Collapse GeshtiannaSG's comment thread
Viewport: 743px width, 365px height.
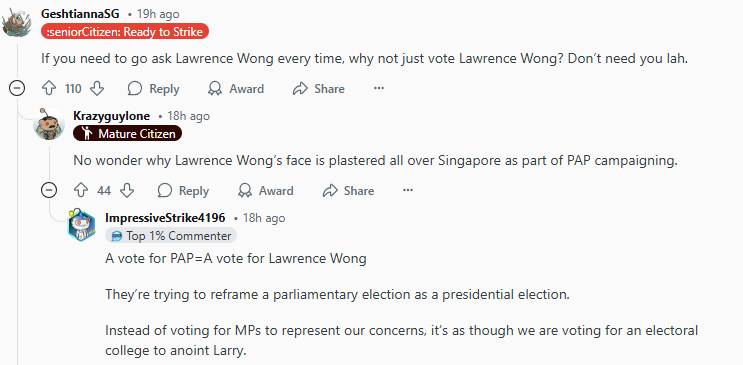pyautogui.click(x=17, y=89)
